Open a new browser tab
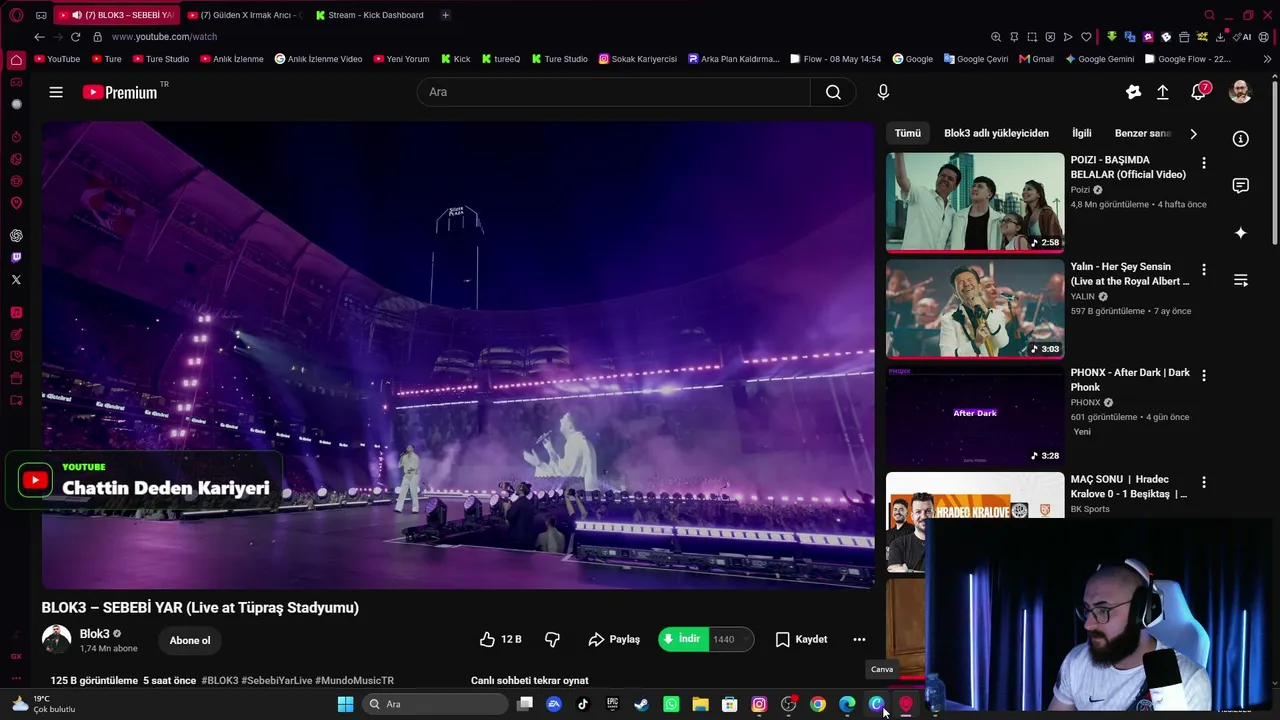This screenshot has width=1280, height=720. 445,15
